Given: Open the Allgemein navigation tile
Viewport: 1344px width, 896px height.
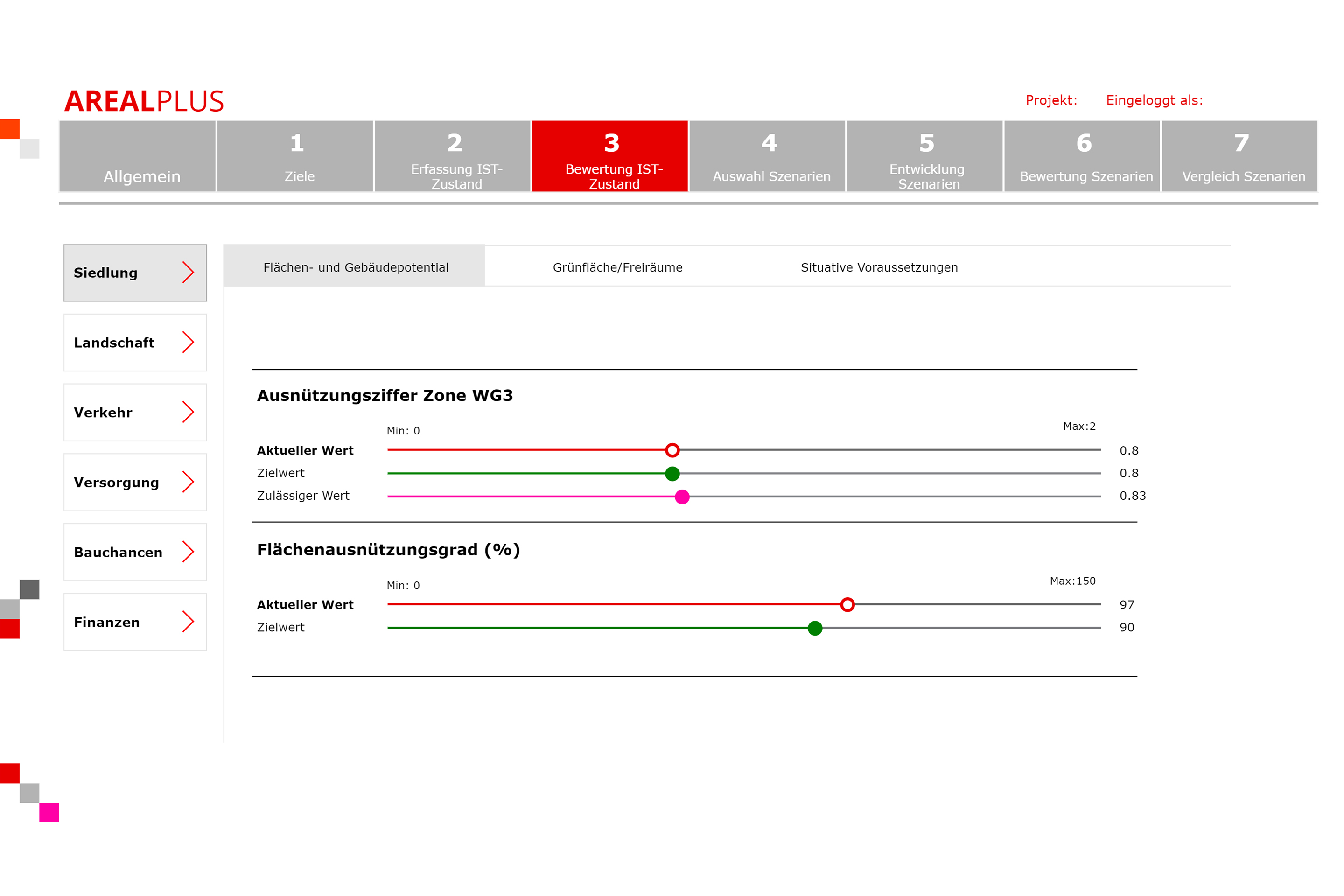Looking at the screenshot, I should pyautogui.click(x=138, y=156).
